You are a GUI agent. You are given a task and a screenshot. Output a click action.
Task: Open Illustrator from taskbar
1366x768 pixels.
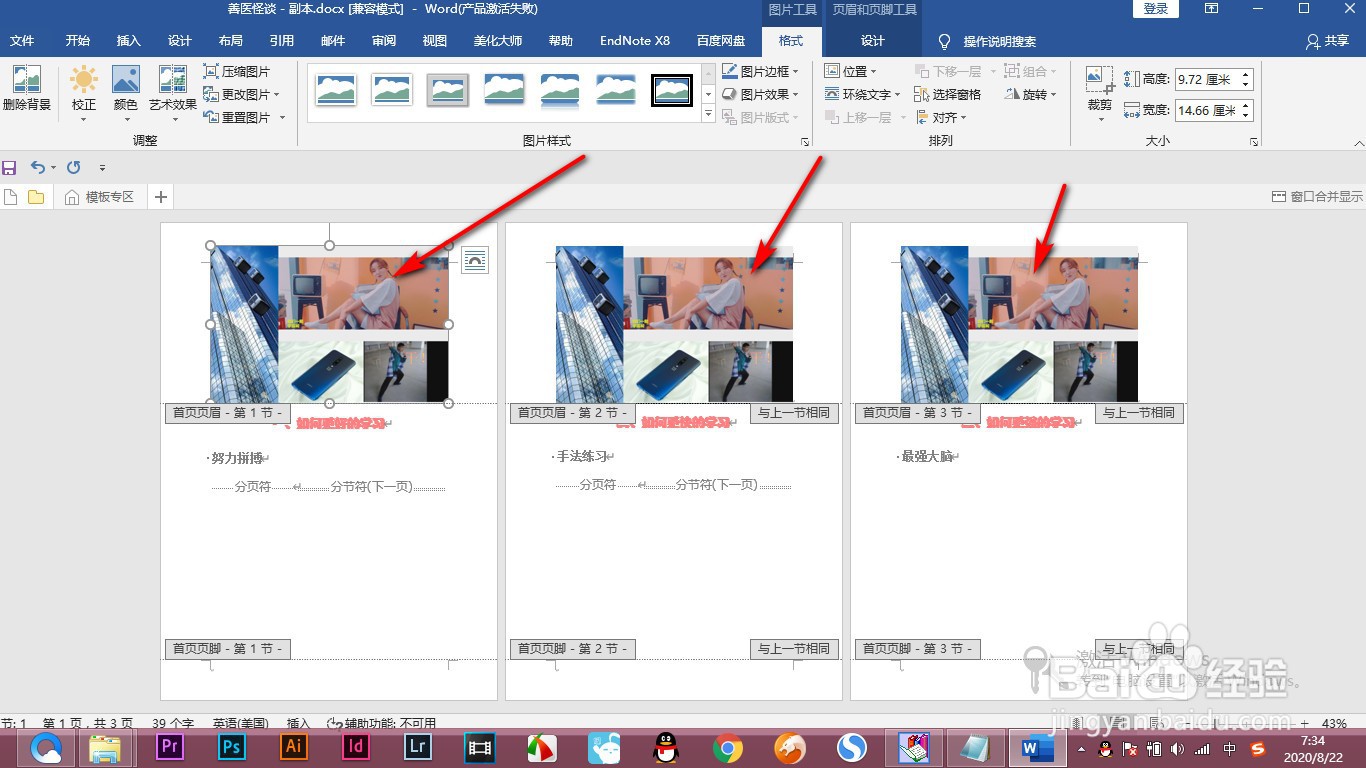coord(294,747)
